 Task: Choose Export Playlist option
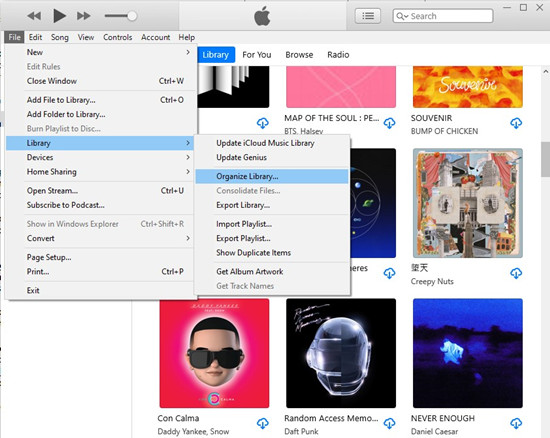[x=272, y=238]
